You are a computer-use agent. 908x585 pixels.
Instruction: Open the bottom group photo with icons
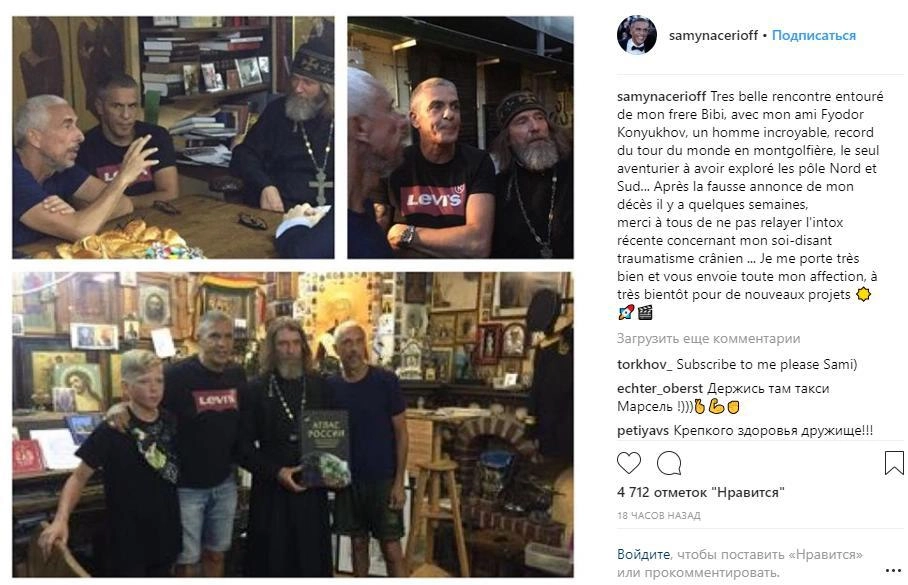[x=293, y=425]
